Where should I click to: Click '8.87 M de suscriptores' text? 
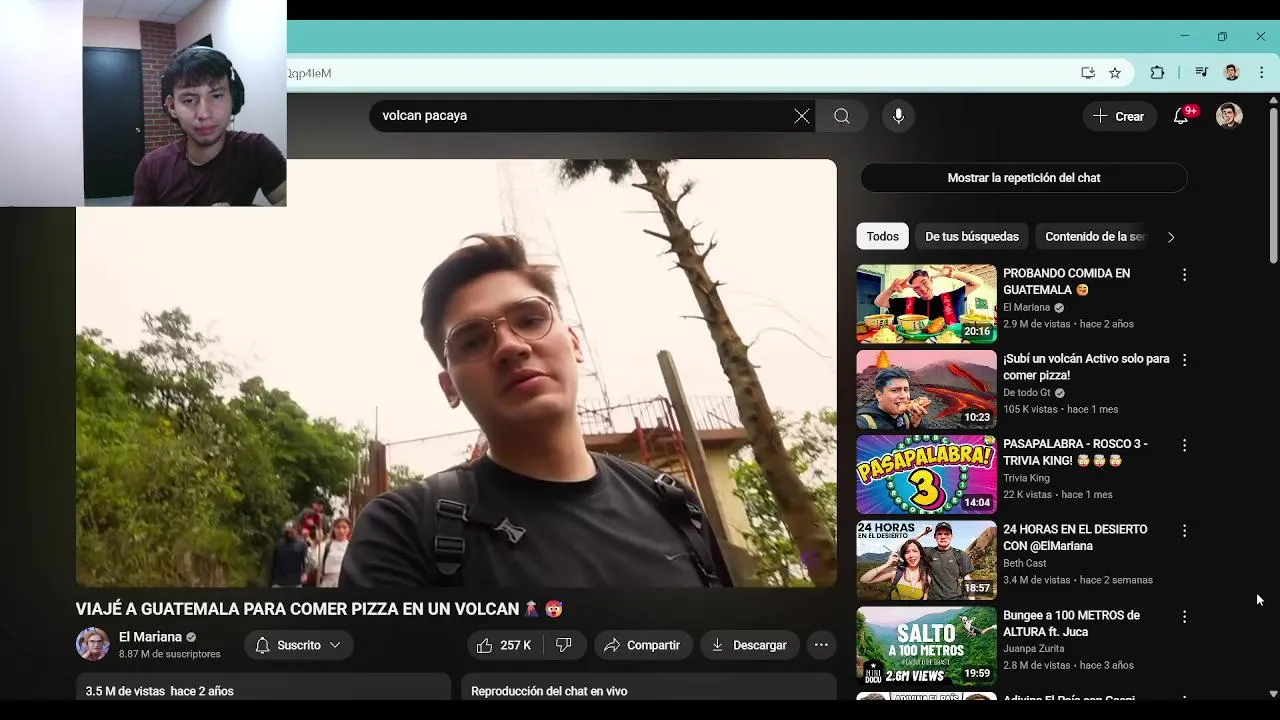170,654
